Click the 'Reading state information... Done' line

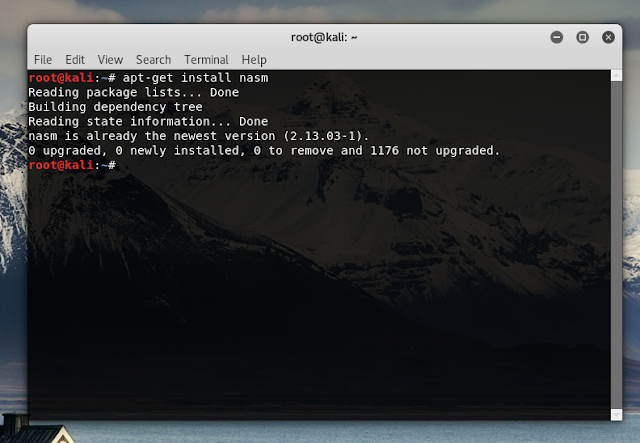[x=148, y=122]
